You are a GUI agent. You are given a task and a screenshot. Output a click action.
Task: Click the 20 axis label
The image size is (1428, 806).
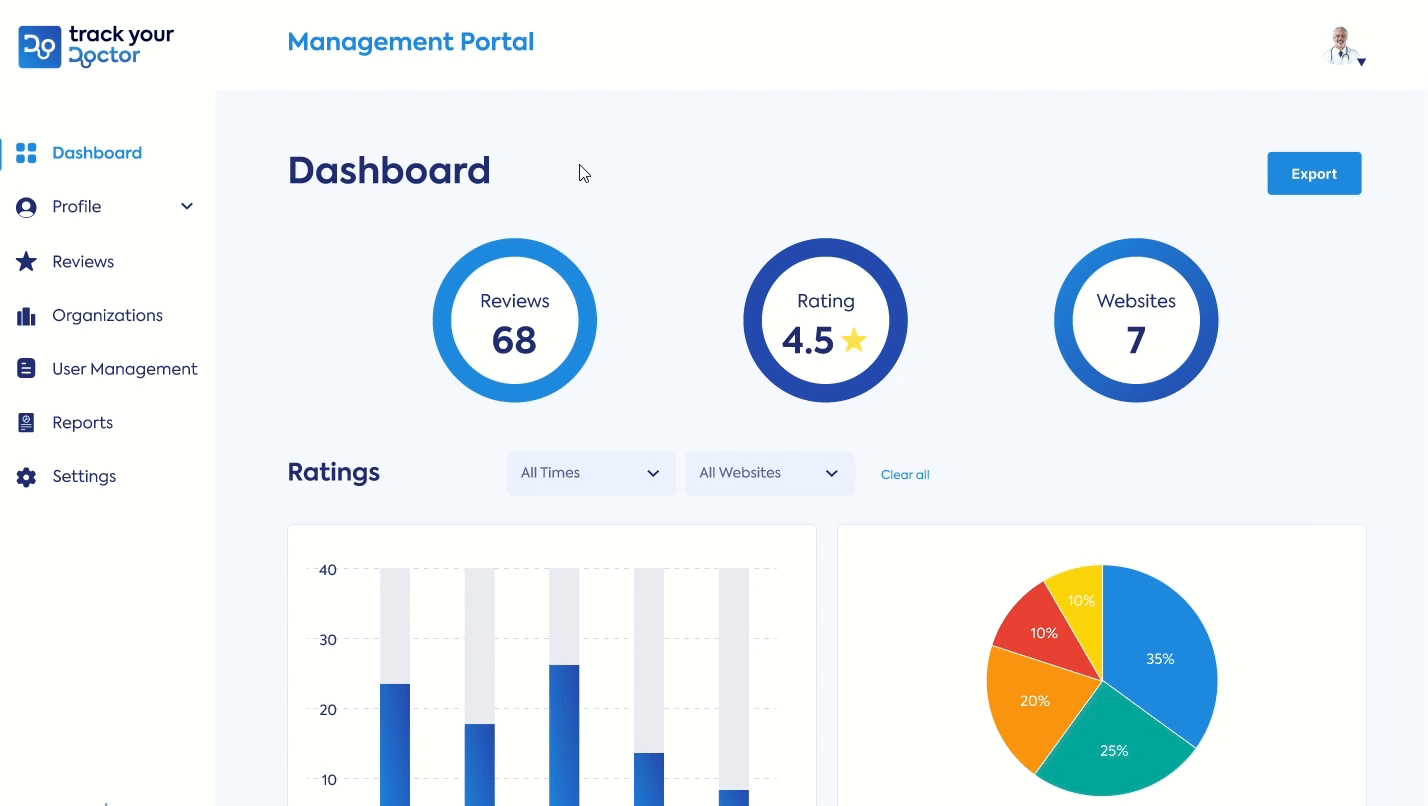coord(328,710)
